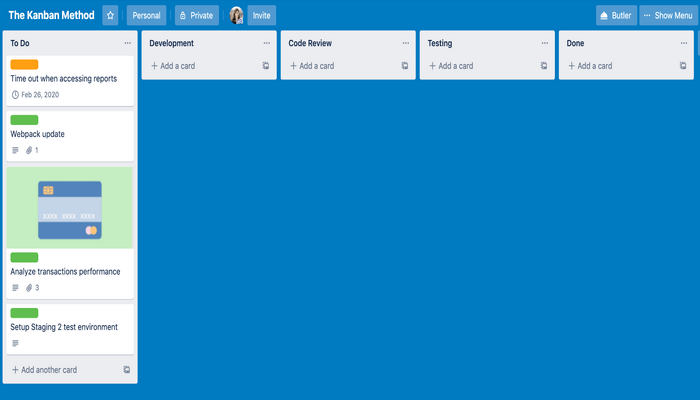The image size is (700, 400).
Task: Toggle Private board visibility button
Action: 197,16
